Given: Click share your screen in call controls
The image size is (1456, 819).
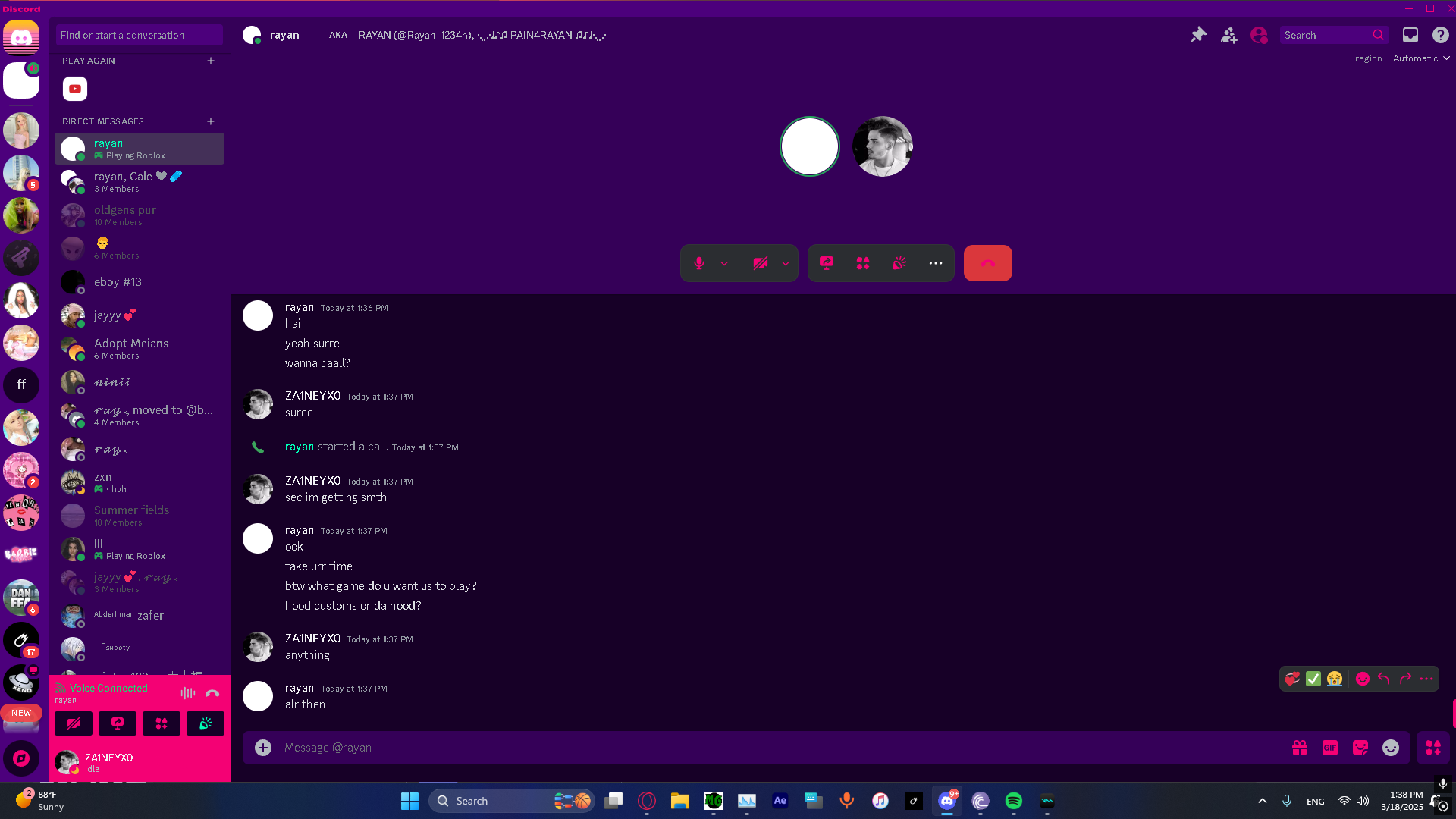Looking at the screenshot, I should (827, 263).
